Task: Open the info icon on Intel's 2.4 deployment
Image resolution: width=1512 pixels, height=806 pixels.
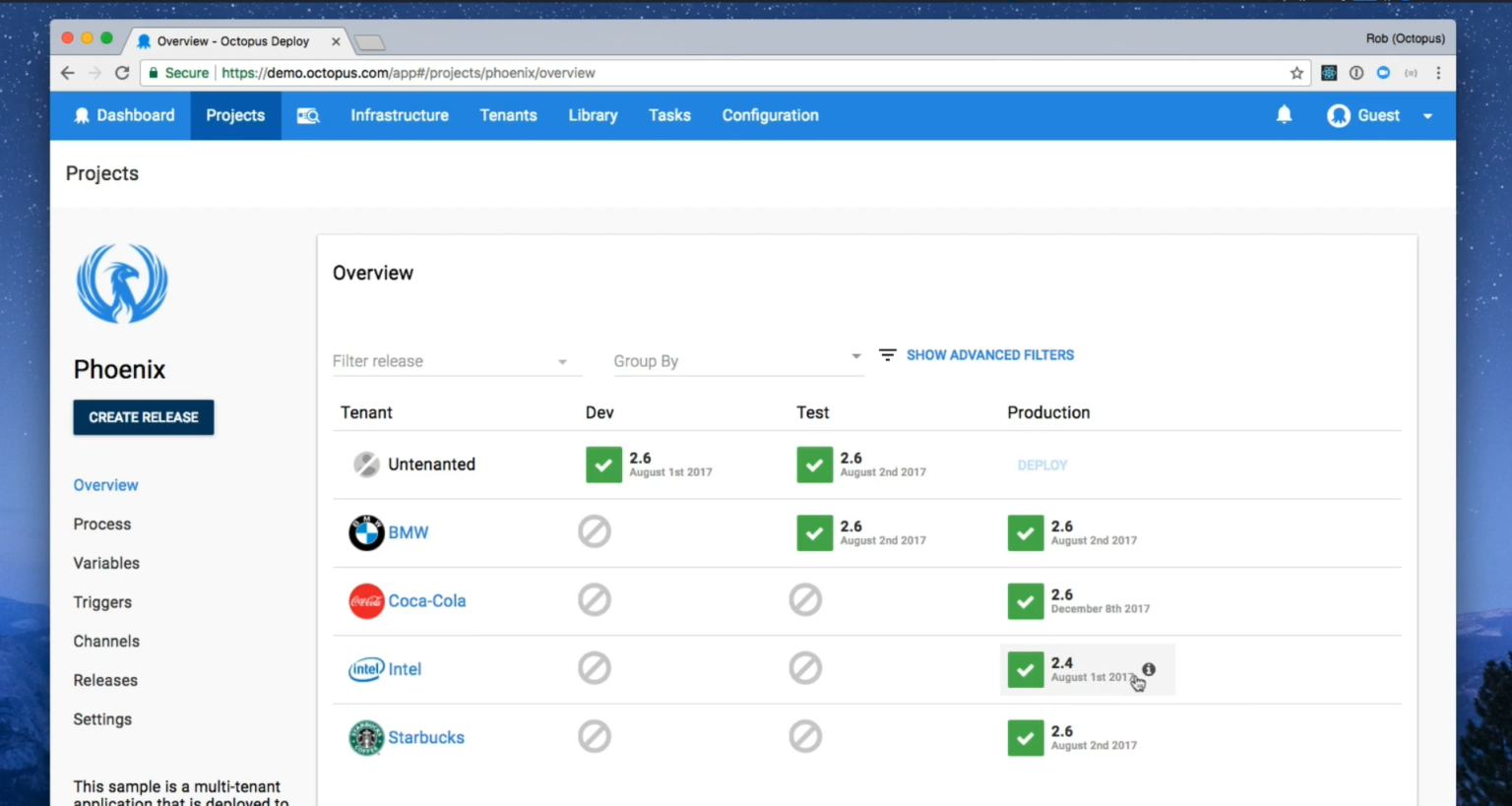Action: pyautogui.click(x=1149, y=669)
